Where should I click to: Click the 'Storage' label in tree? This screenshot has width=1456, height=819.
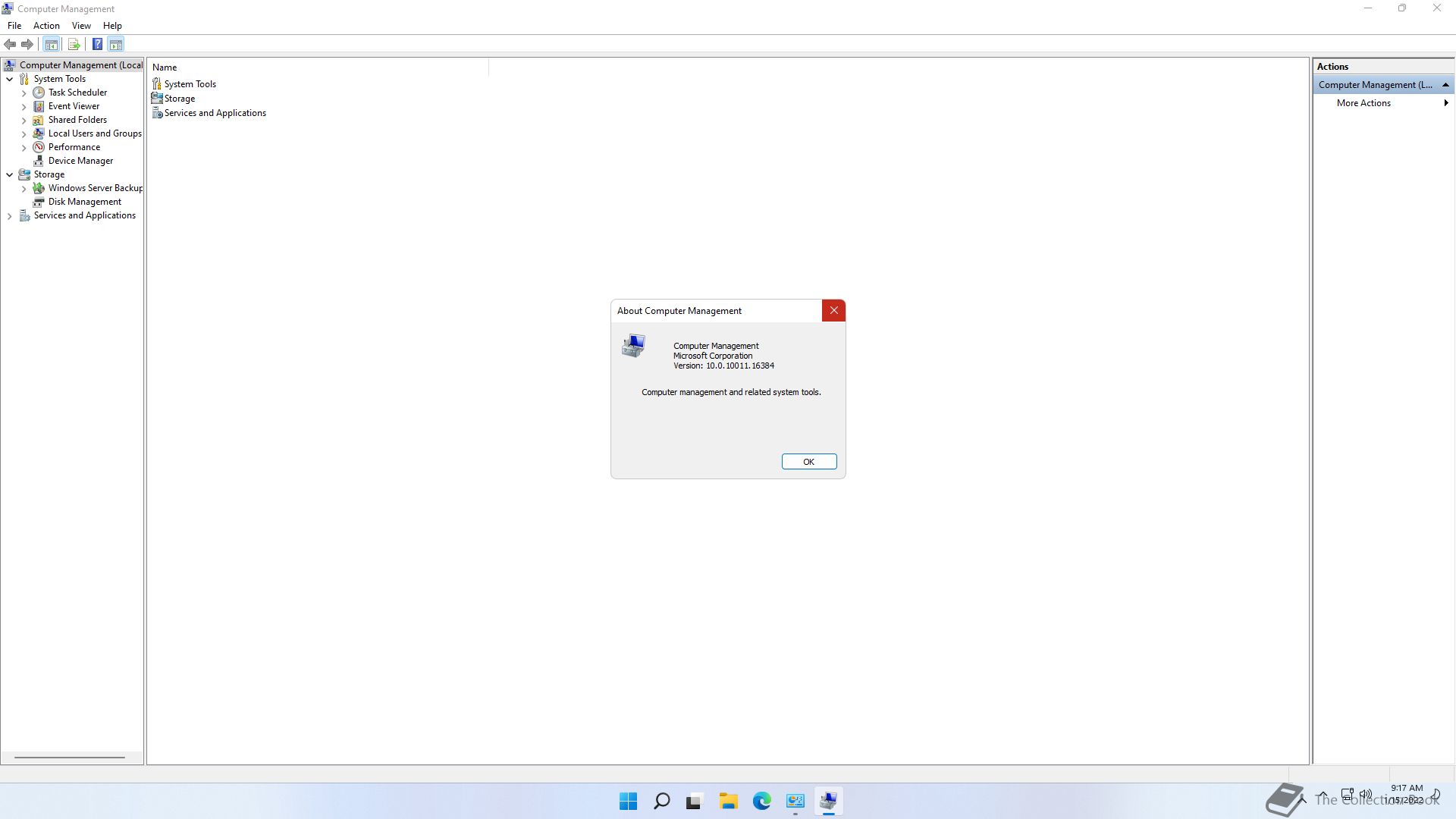click(x=49, y=174)
